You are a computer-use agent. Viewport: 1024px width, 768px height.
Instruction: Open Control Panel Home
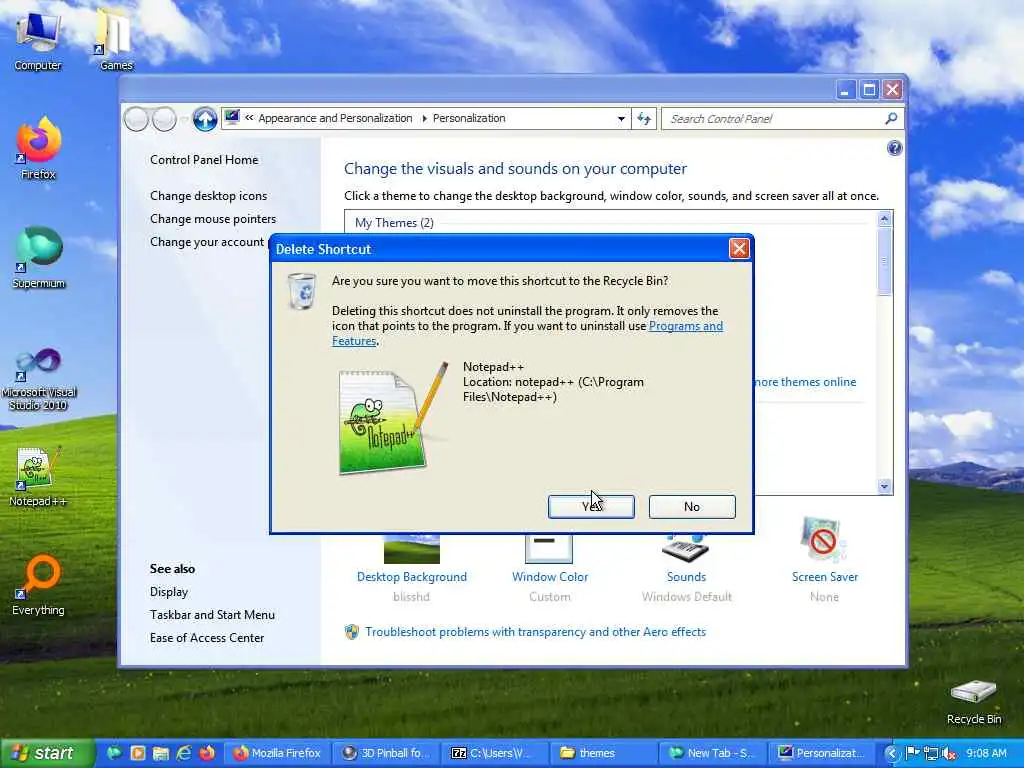[x=204, y=160]
